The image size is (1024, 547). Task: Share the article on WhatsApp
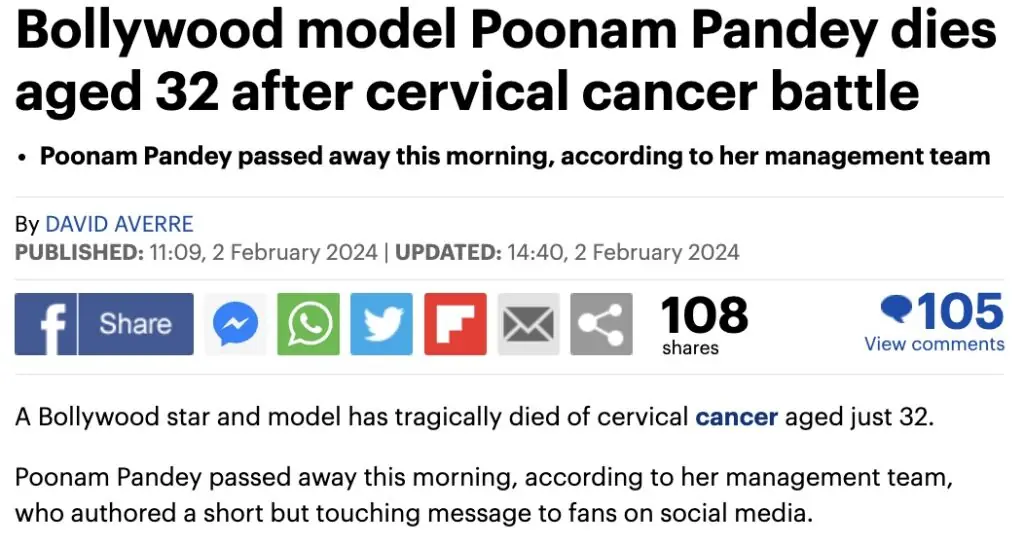pyautogui.click(x=308, y=324)
